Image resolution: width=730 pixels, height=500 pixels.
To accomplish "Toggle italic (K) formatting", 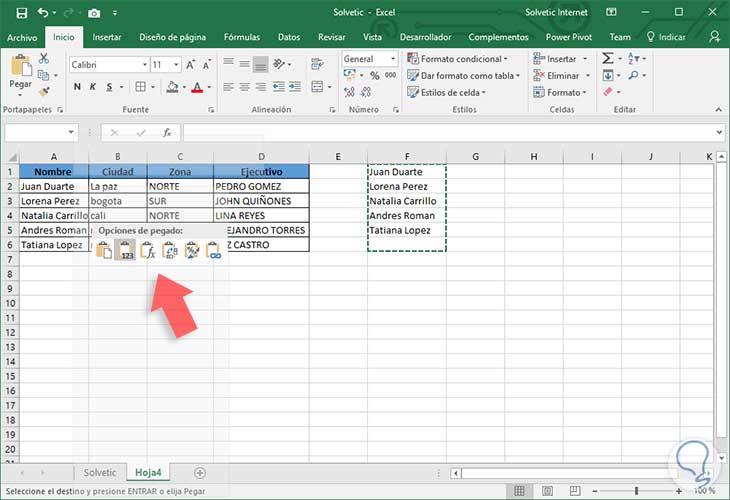I will [93, 87].
